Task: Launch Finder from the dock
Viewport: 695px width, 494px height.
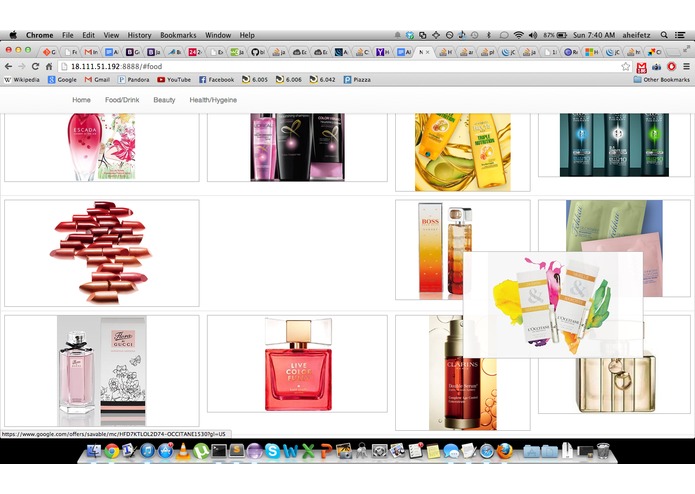Action: click(94, 451)
